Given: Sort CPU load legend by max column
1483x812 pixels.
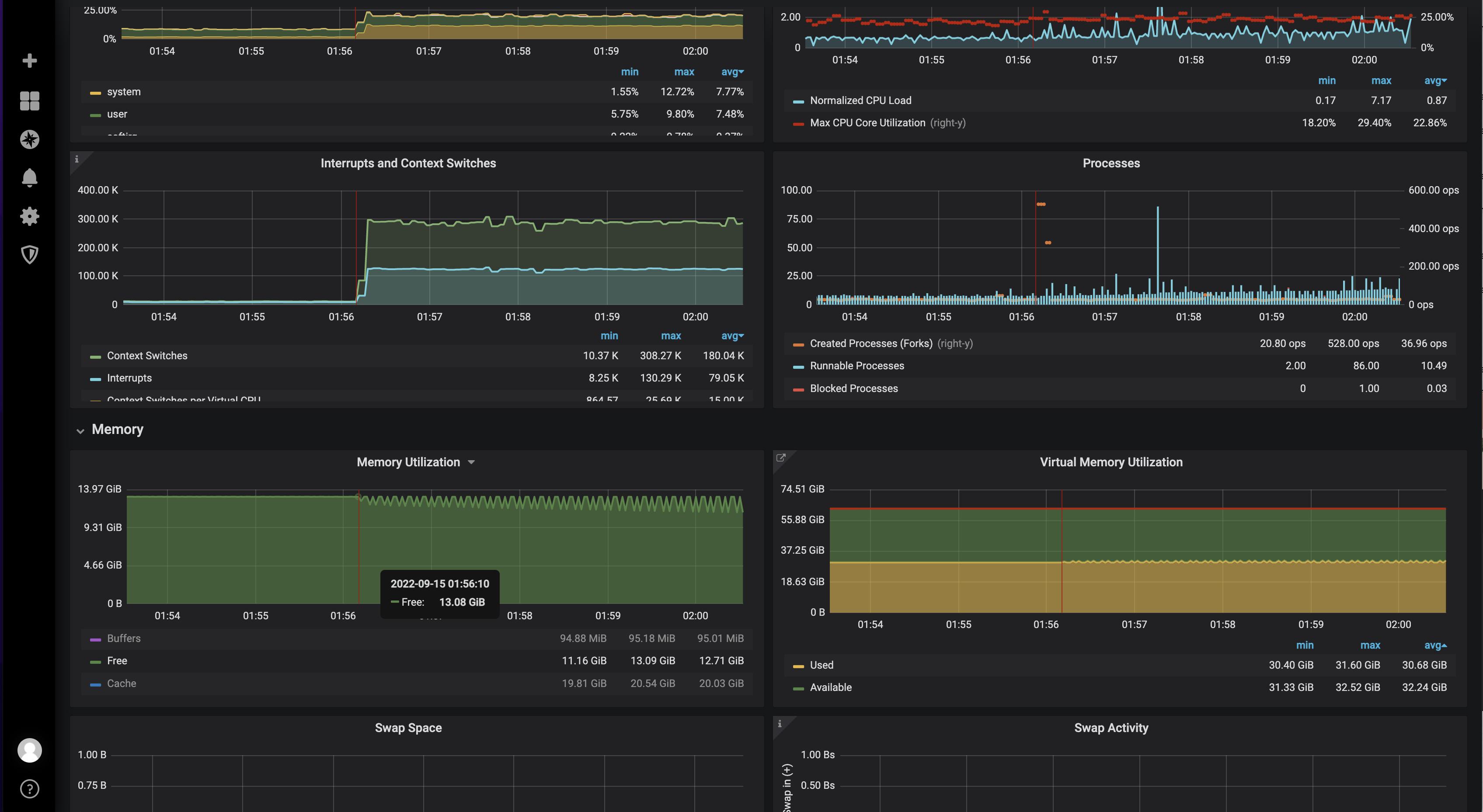Looking at the screenshot, I should (x=1381, y=80).
